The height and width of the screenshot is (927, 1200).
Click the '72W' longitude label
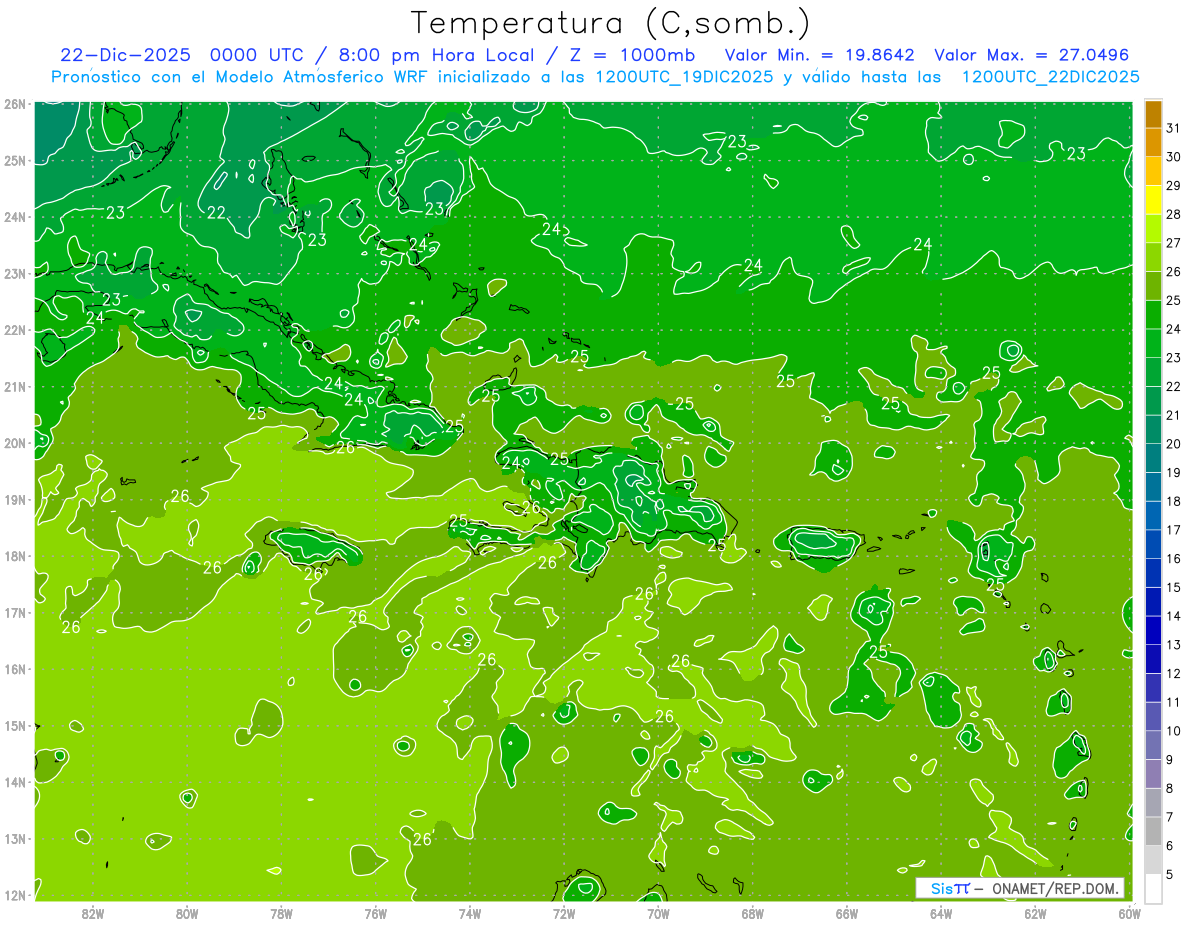tap(564, 913)
